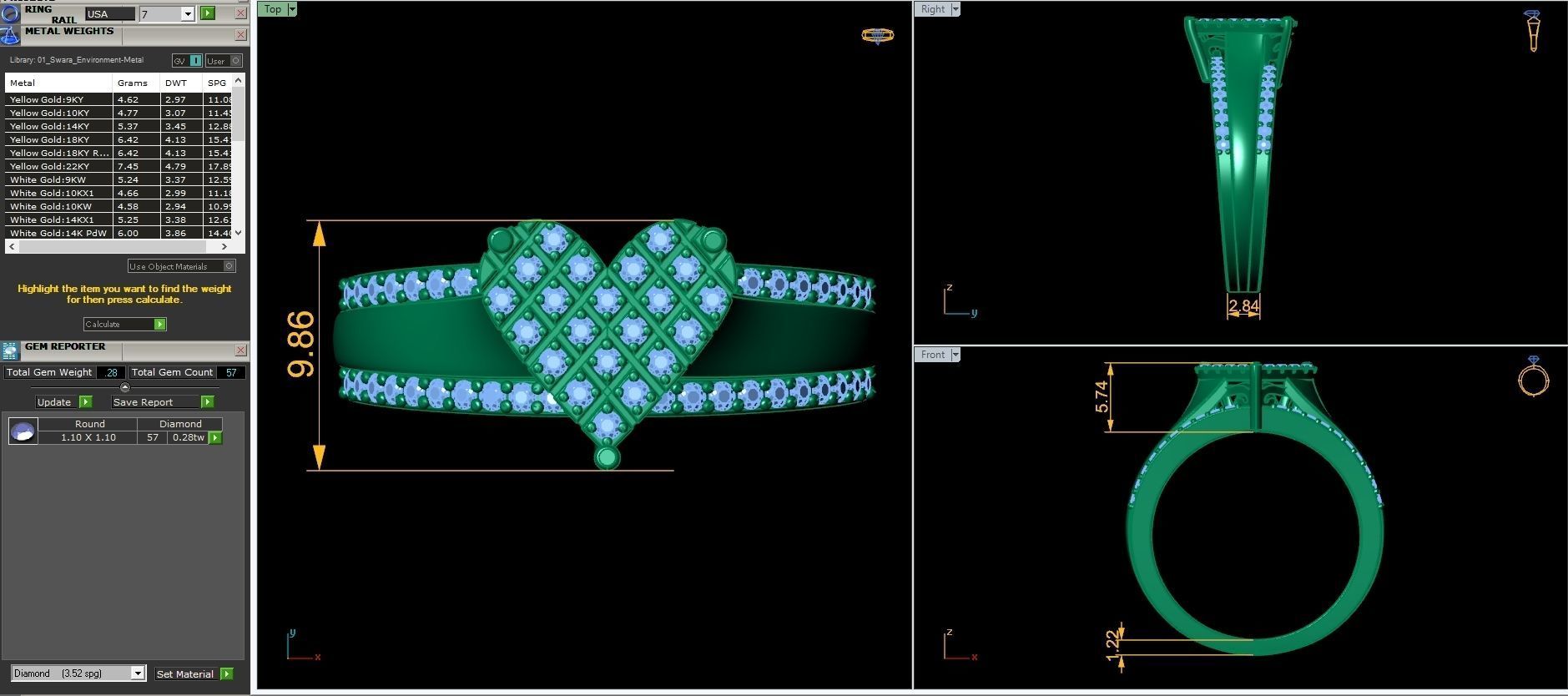Click the Metal Weights panel icon
The image size is (1568, 696).
[9, 36]
